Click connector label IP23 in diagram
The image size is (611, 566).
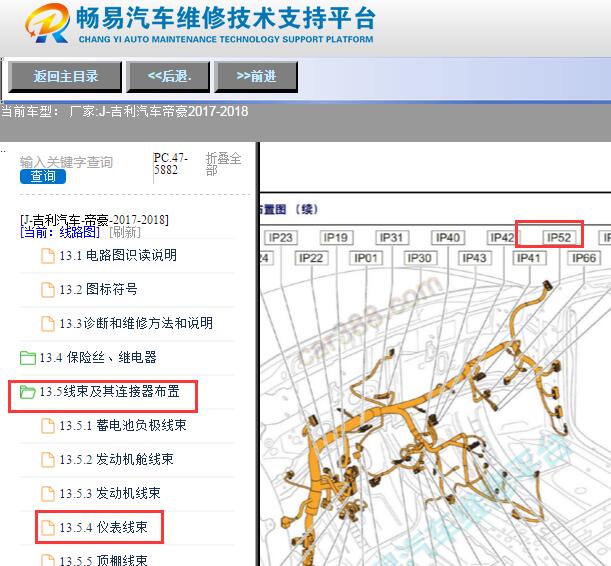pyautogui.click(x=281, y=237)
